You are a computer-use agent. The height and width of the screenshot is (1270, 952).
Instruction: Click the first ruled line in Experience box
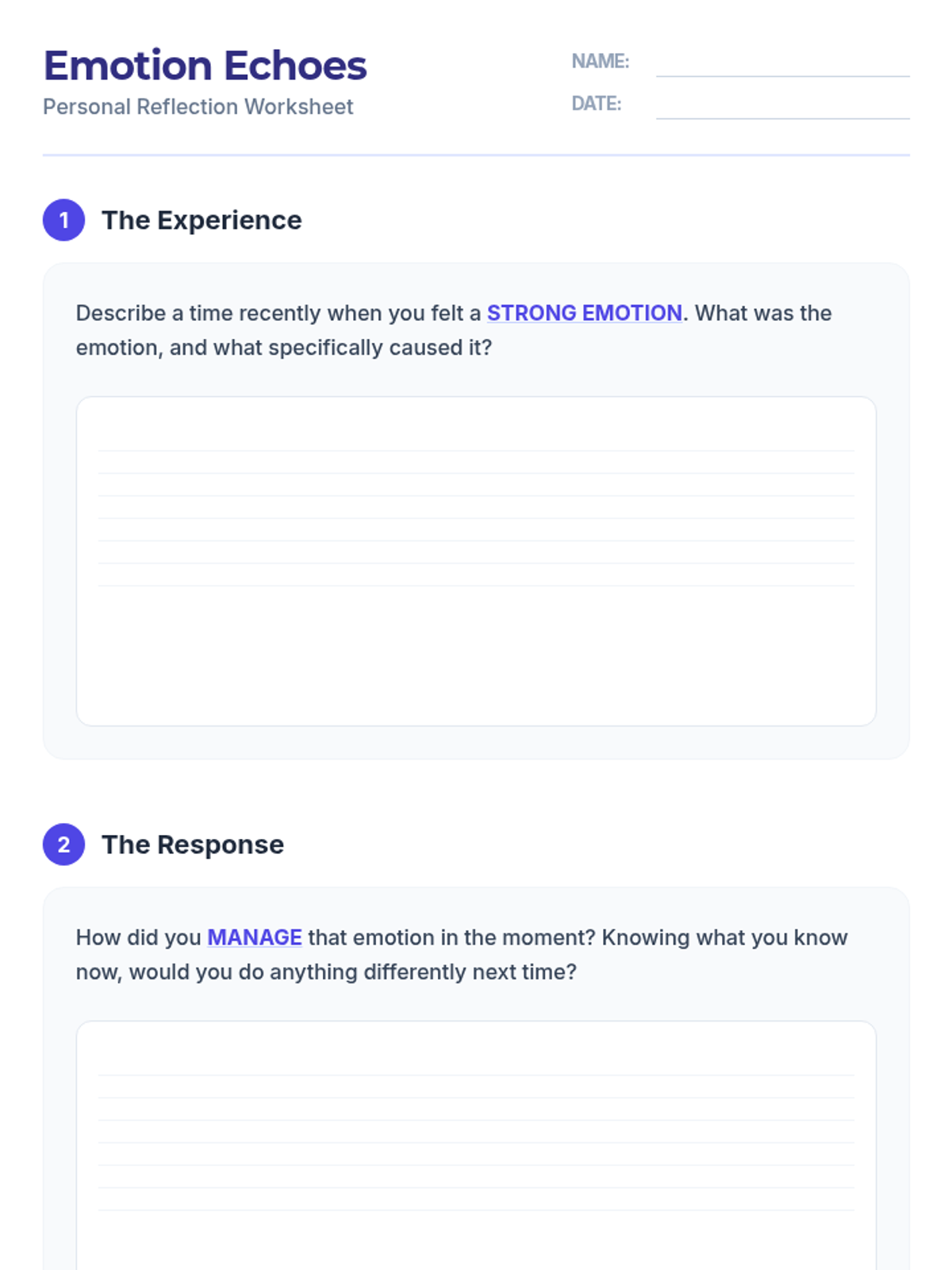pos(476,450)
